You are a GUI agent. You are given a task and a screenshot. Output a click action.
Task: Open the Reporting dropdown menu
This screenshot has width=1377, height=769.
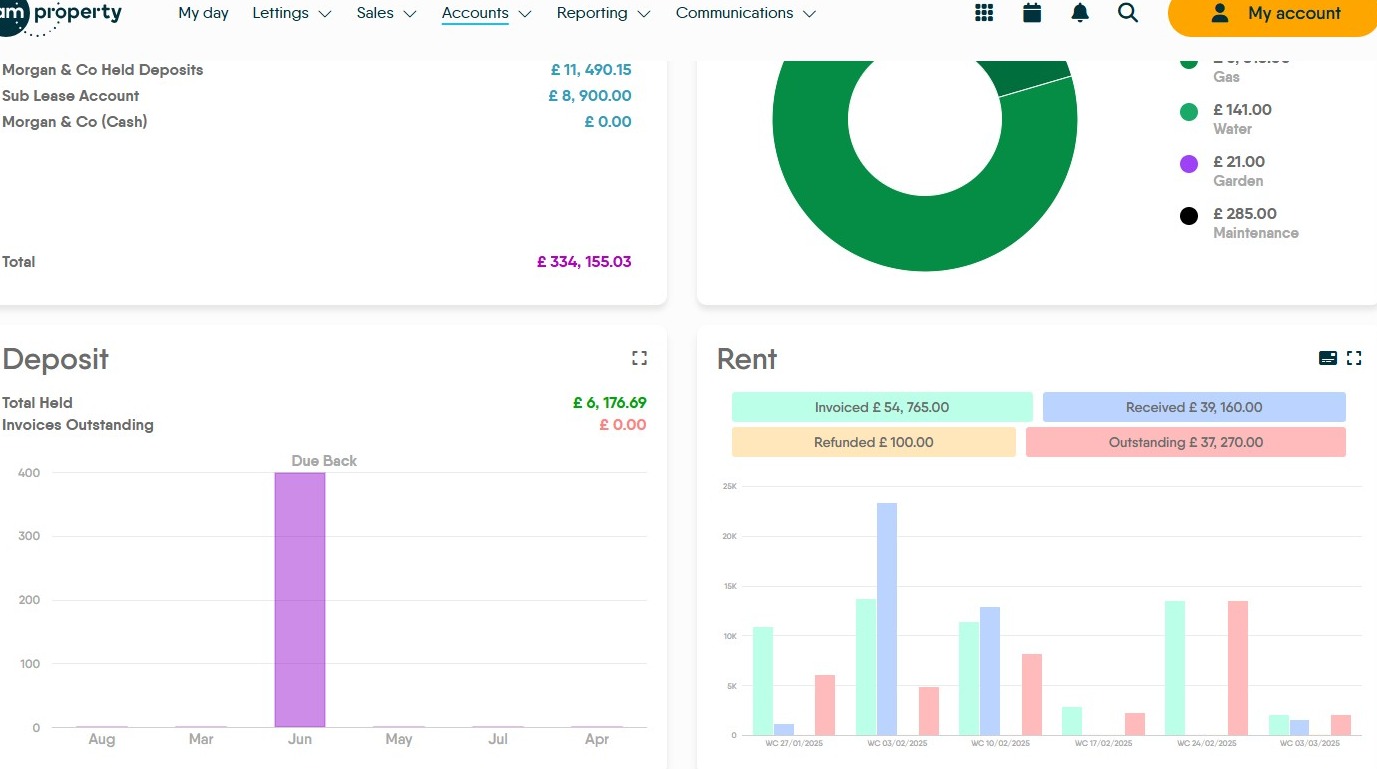pos(603,13)
